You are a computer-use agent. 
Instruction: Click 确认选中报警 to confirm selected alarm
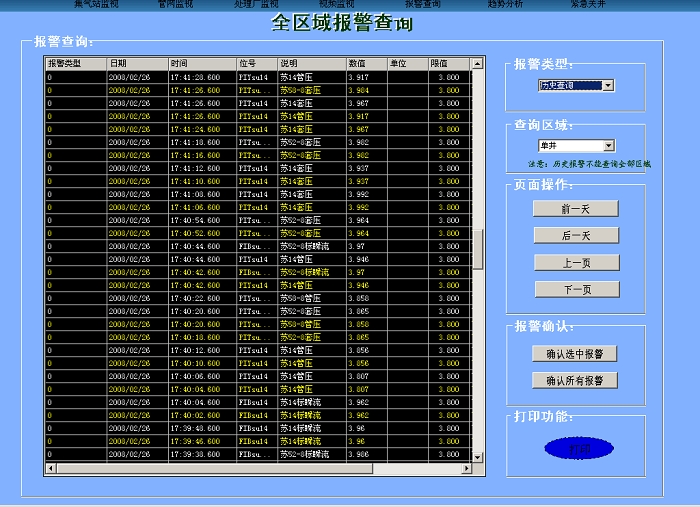575,353
